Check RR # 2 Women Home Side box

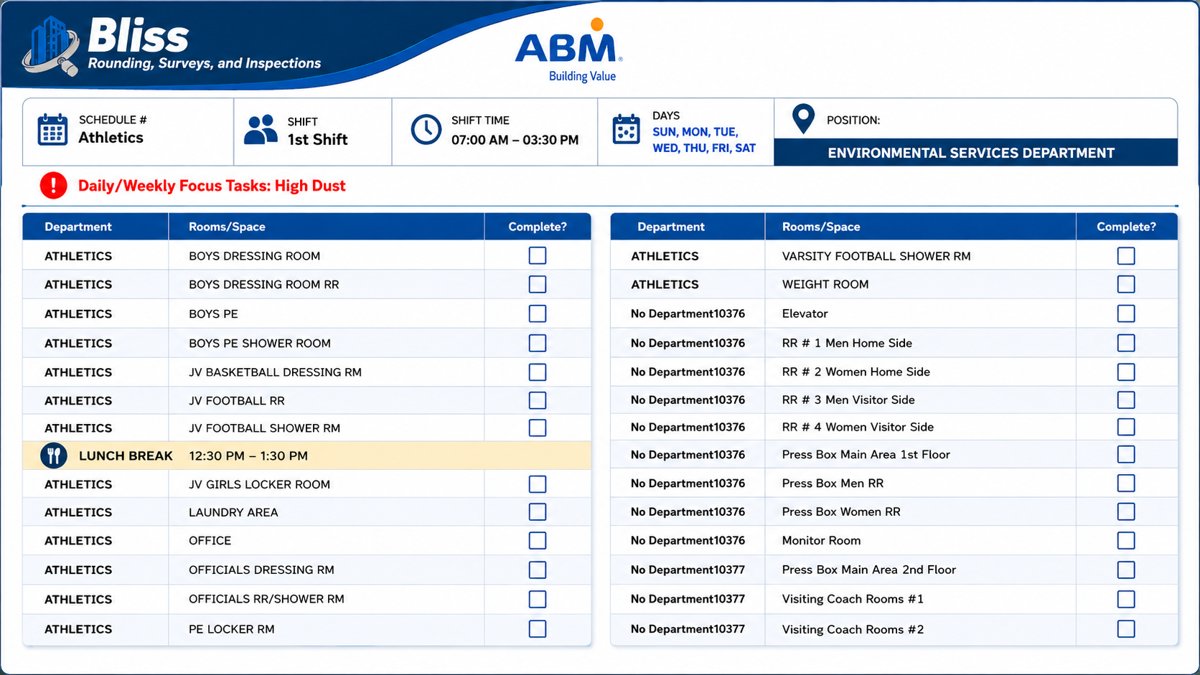1126,372
